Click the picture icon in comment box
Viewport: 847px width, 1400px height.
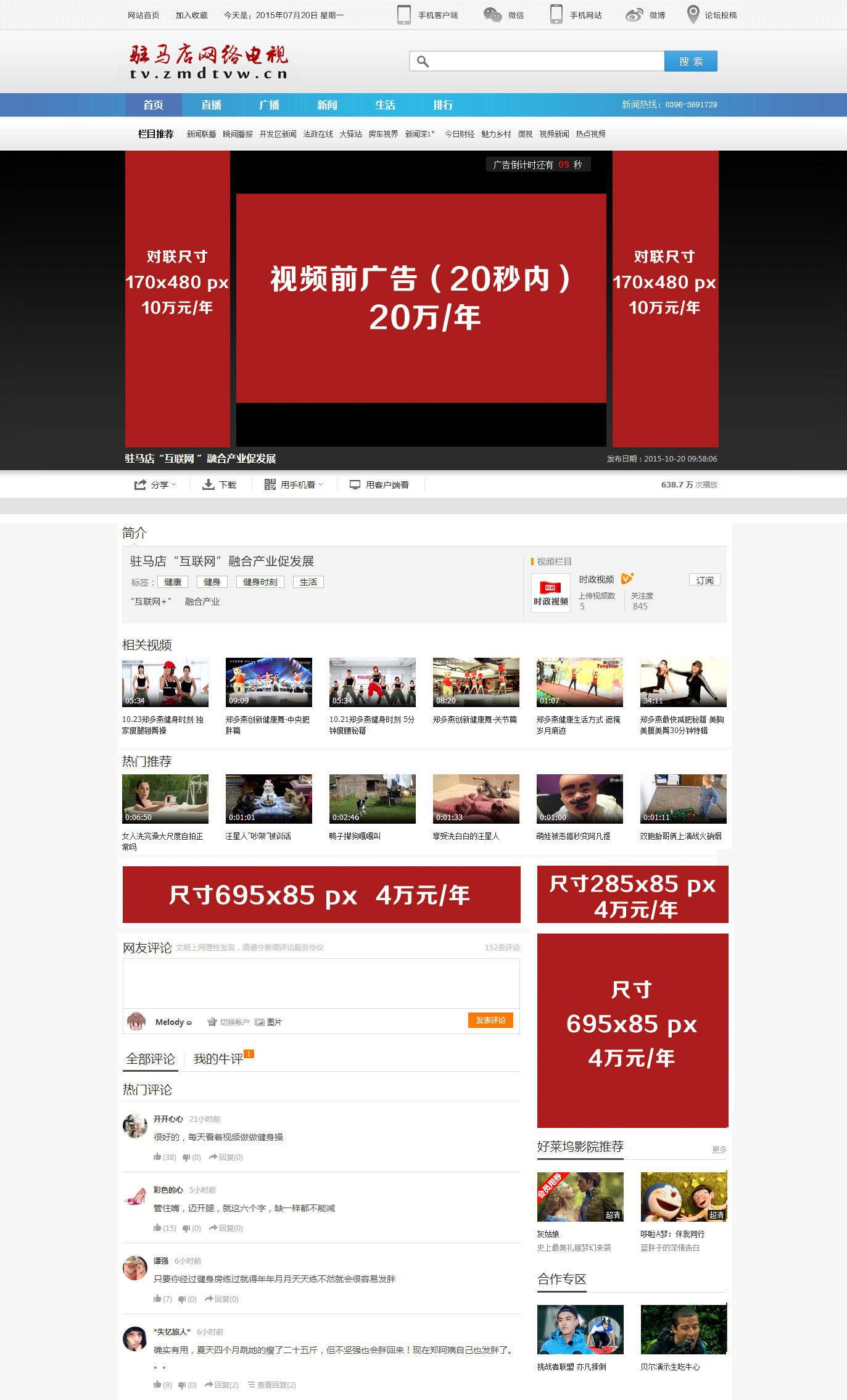[260, 1022]
